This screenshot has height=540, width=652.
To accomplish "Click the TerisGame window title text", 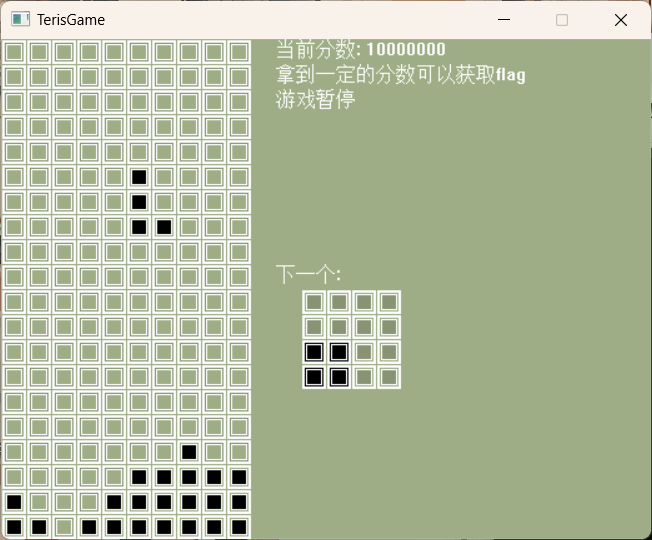I will 71,20.
